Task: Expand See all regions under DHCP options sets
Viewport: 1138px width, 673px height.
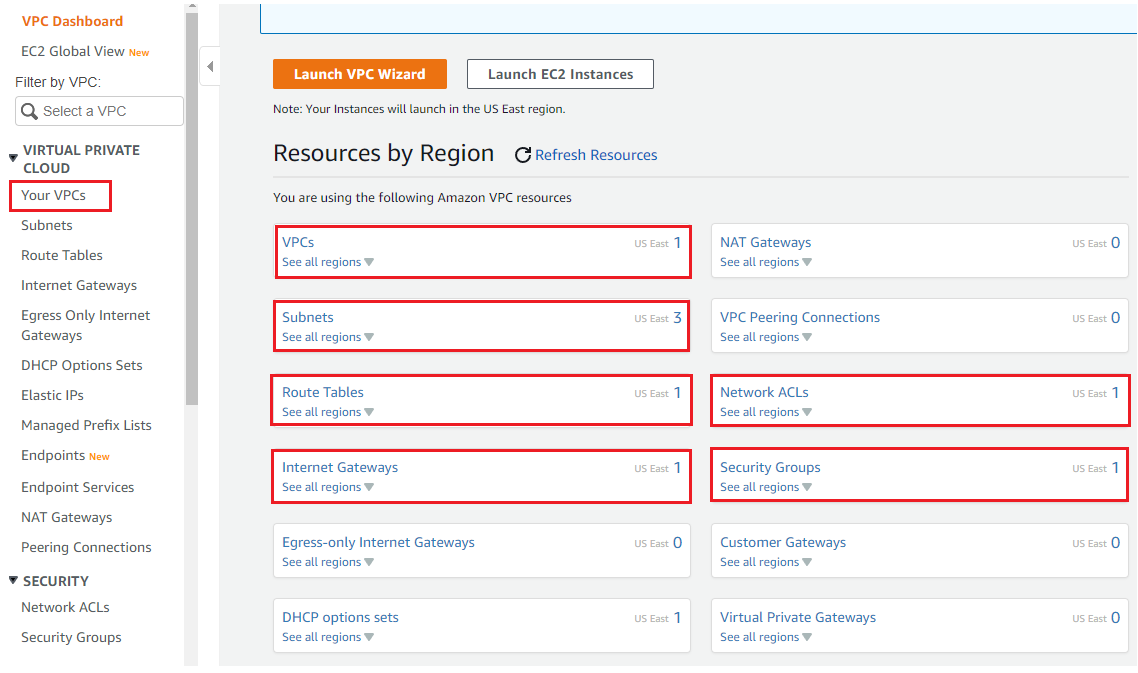Action: [328, 637]
